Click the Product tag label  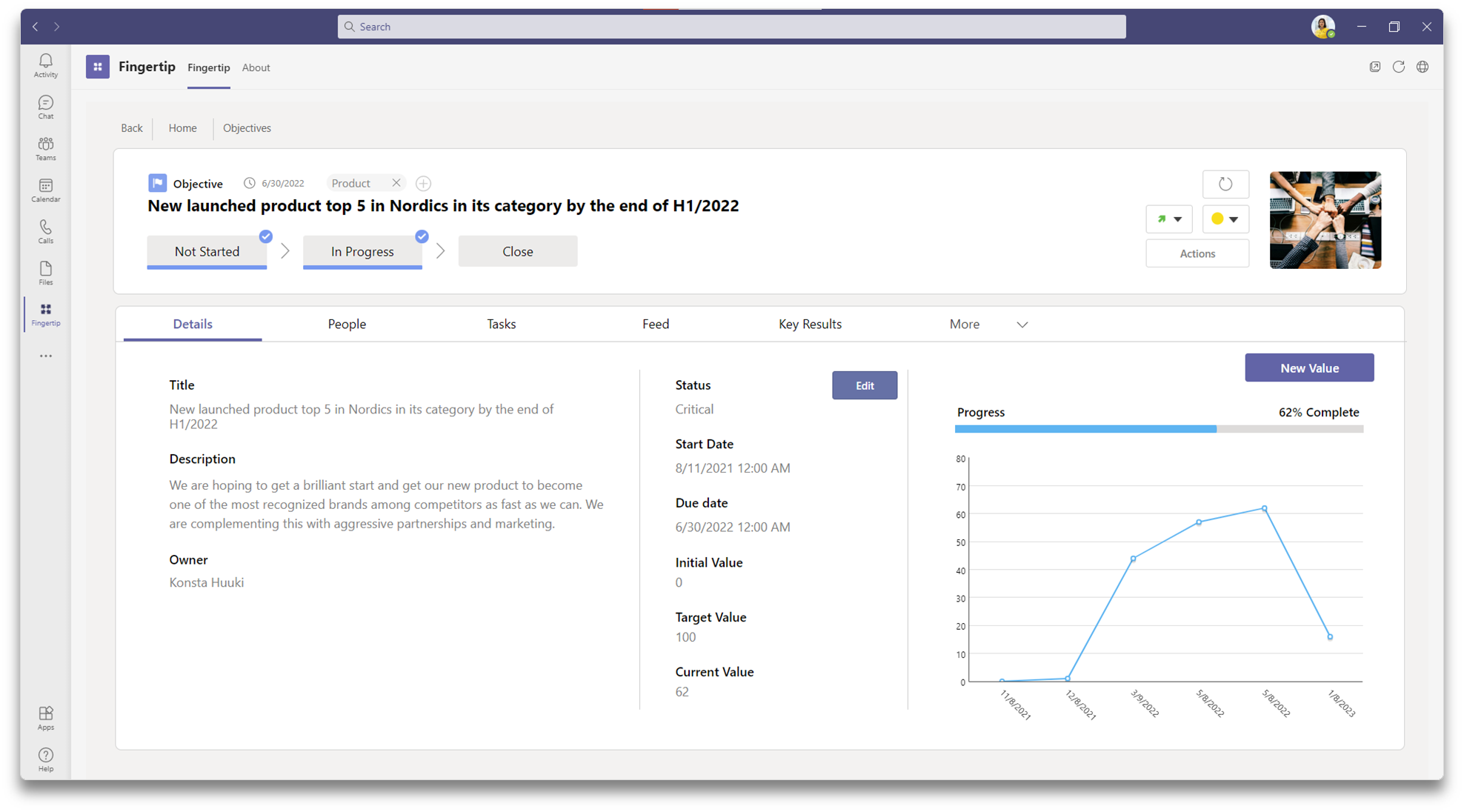pos(351,183)
